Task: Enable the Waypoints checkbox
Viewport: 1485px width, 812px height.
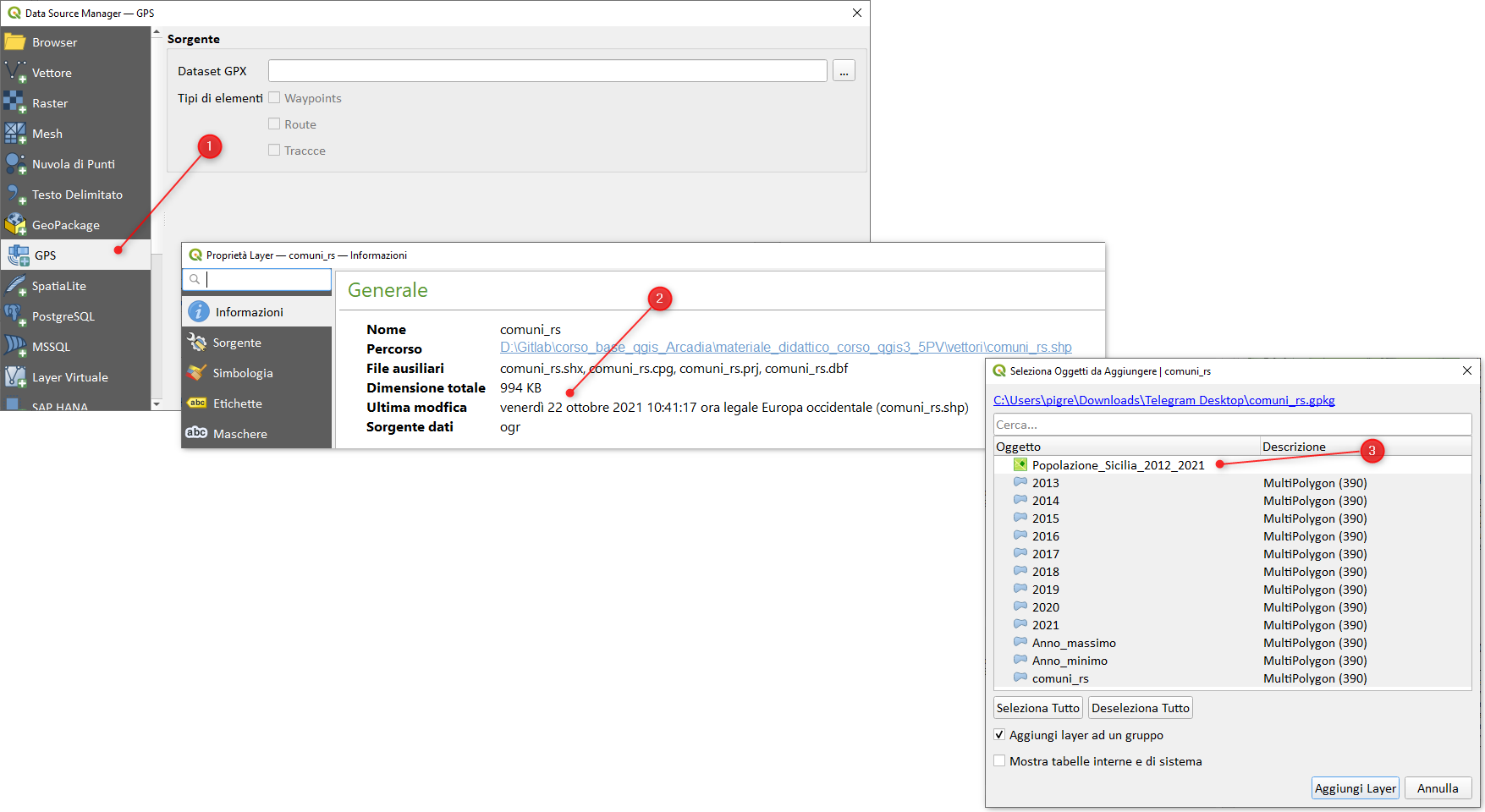Action: tap(274, 98)
